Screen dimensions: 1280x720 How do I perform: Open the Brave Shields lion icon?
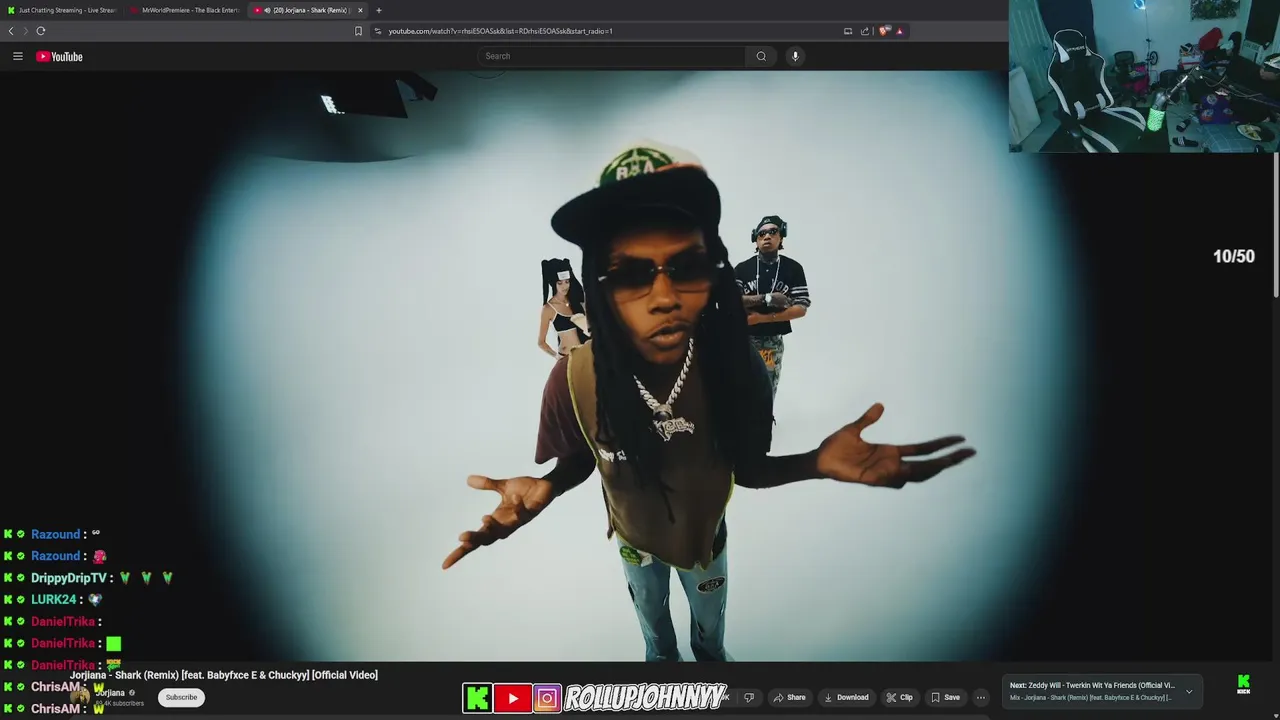point(884,31)
